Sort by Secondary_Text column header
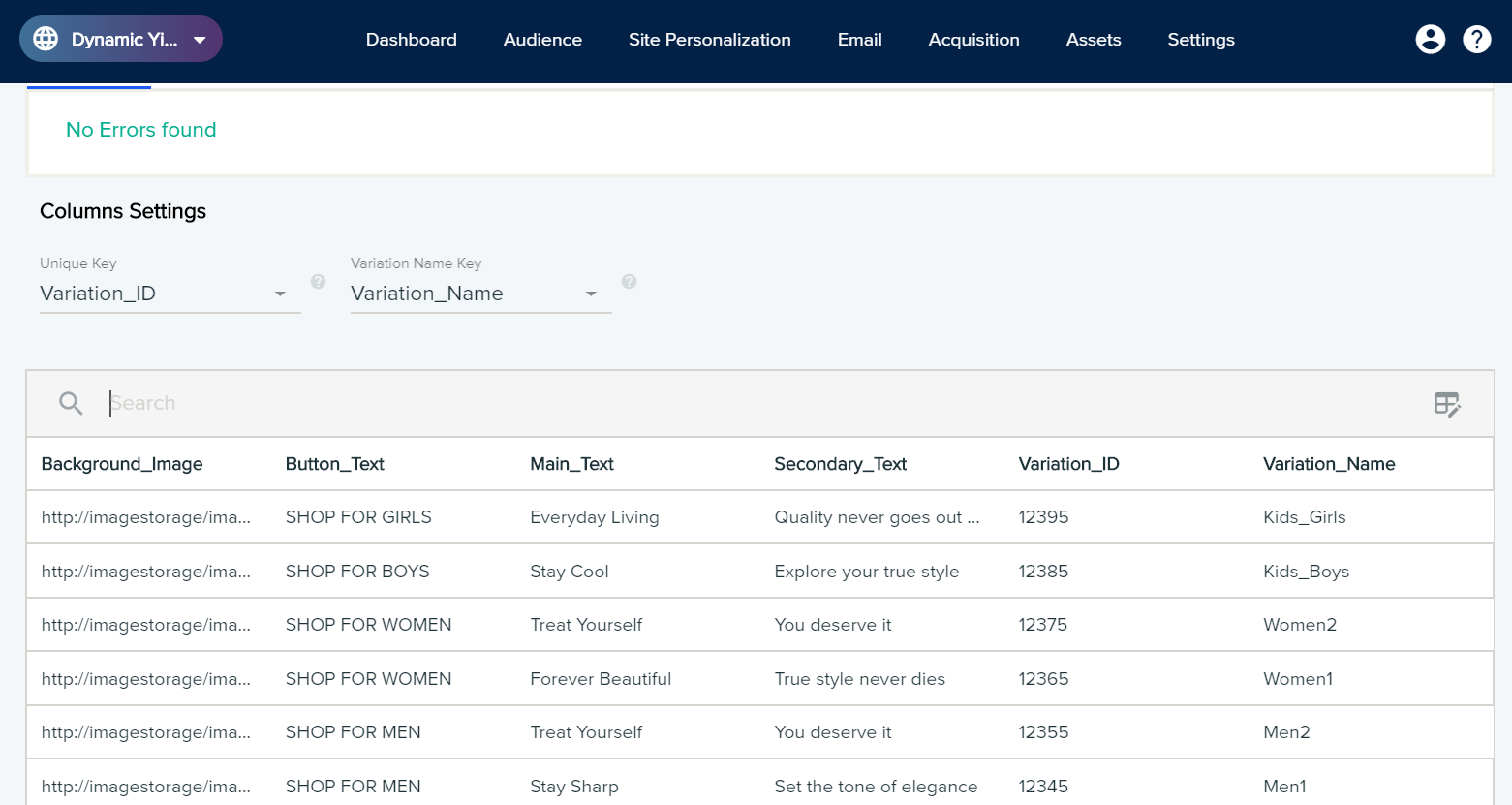 coord(841,464)
